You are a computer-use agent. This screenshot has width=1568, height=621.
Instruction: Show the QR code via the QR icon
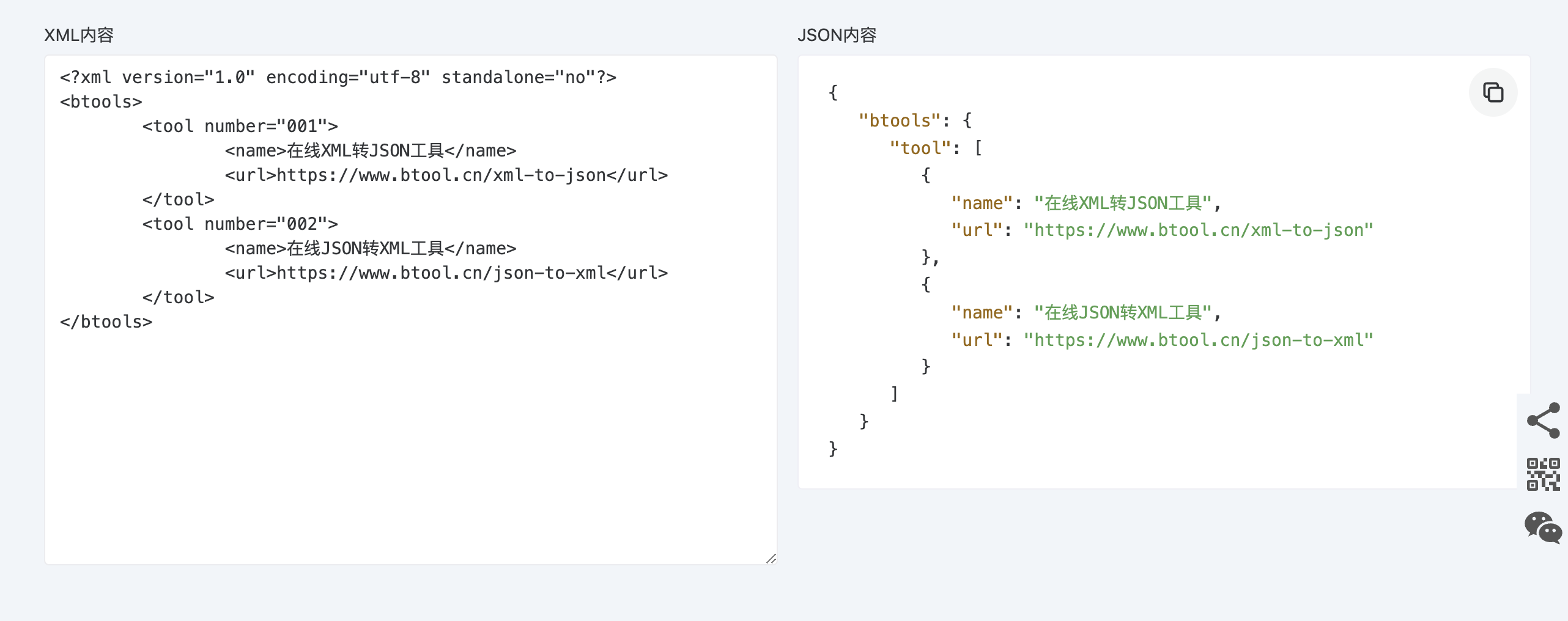[1543, 474]
